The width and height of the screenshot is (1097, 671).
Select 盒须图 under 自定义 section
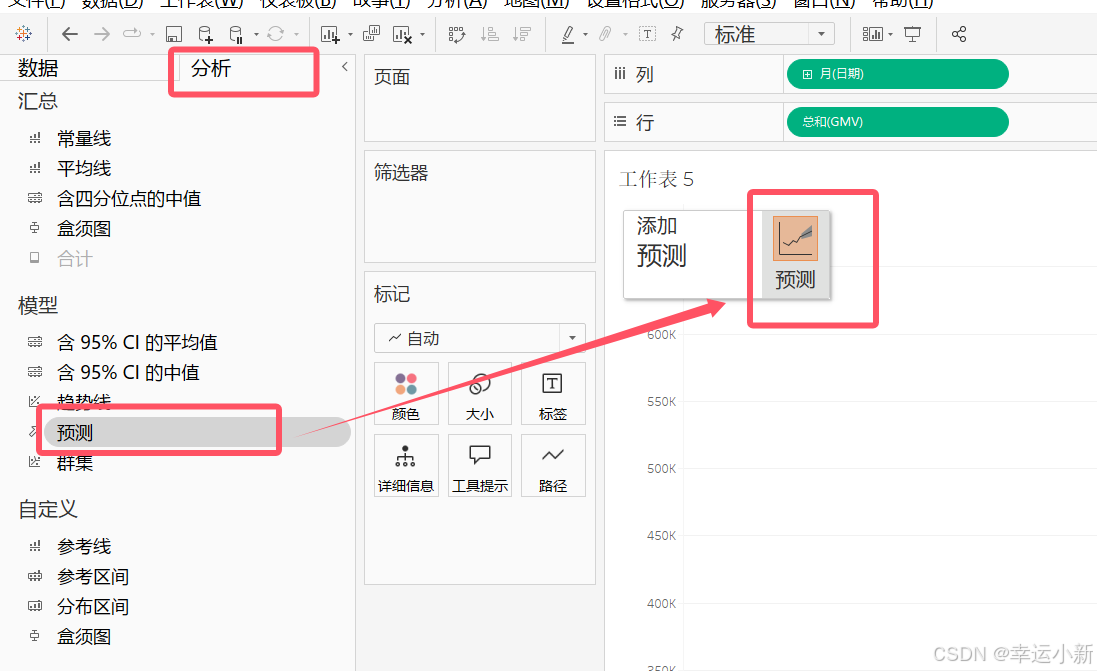point(84,637)
